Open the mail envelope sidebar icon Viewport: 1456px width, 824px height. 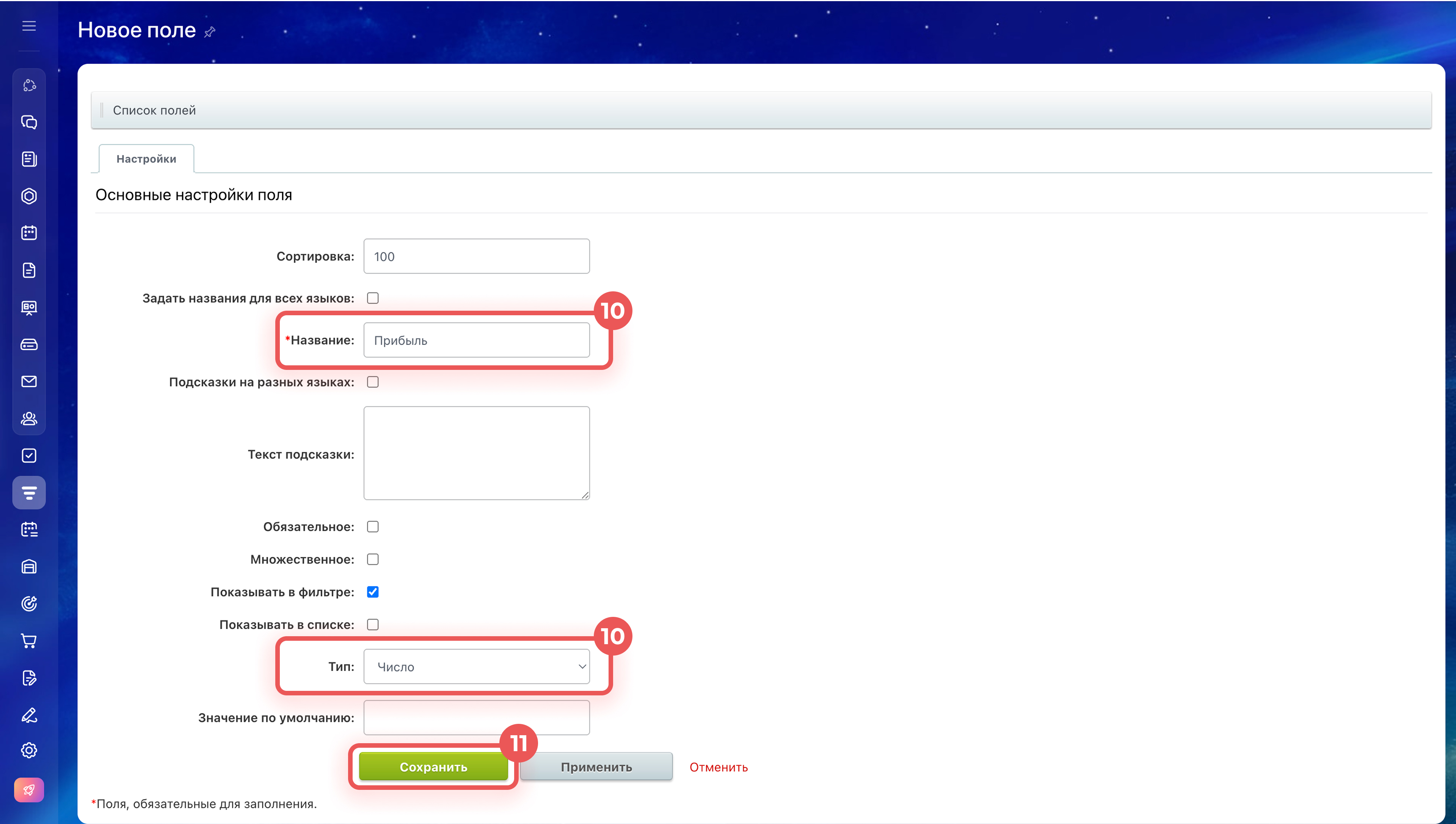coord(29,381)
